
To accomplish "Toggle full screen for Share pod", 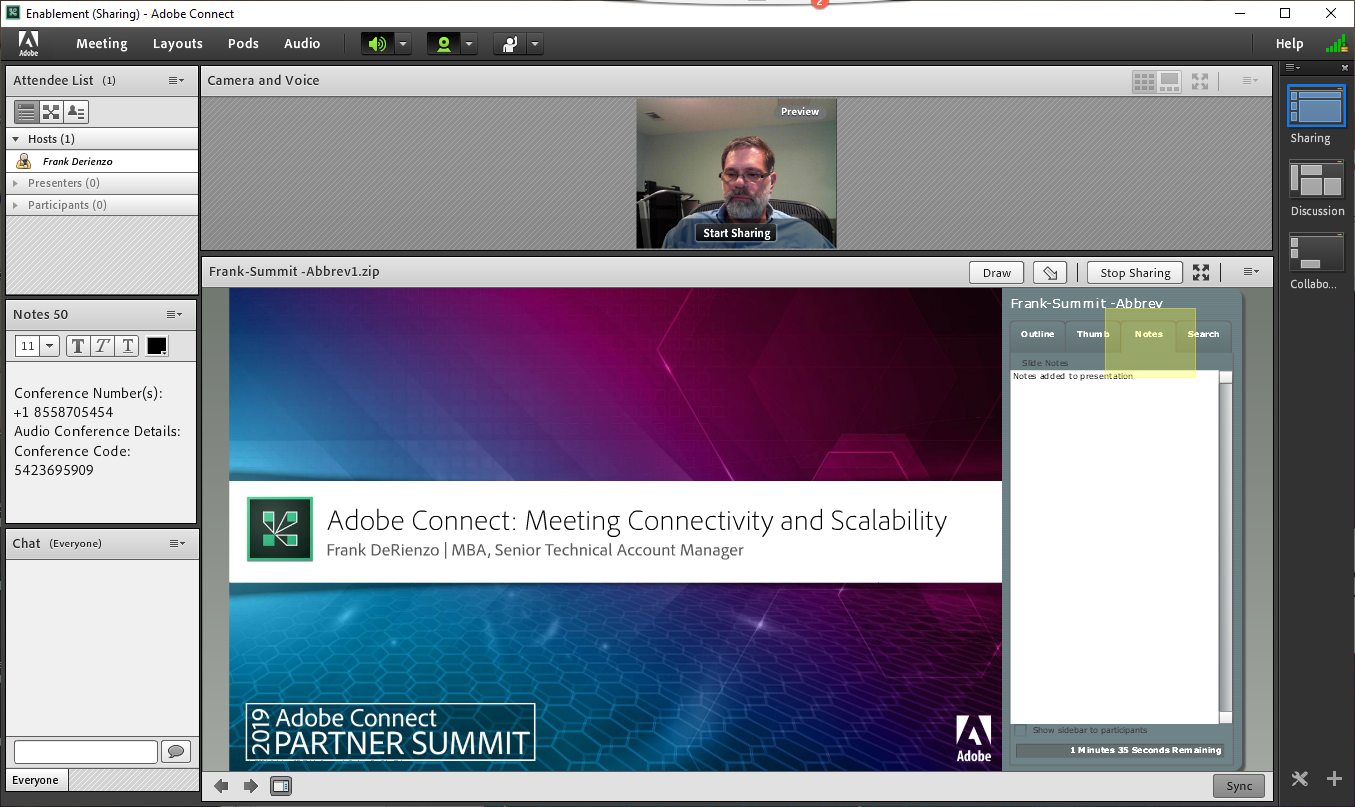I will 1201,272.
